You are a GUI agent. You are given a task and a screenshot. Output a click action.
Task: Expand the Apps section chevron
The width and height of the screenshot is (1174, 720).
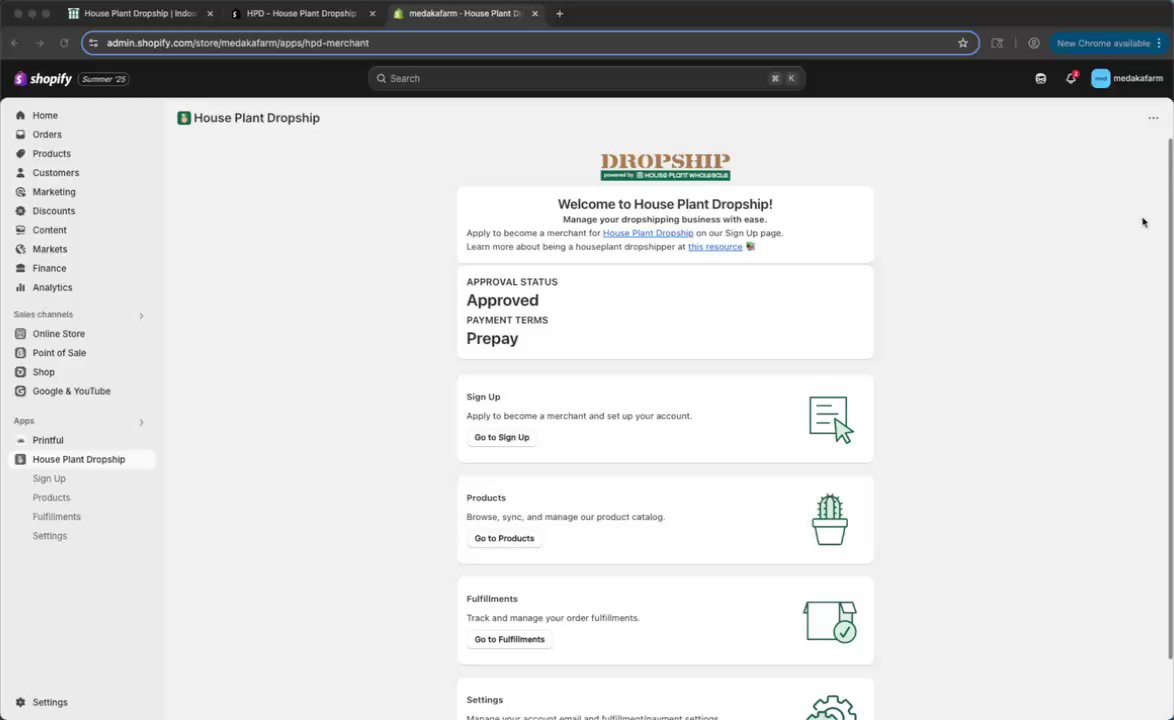[141, 422]
